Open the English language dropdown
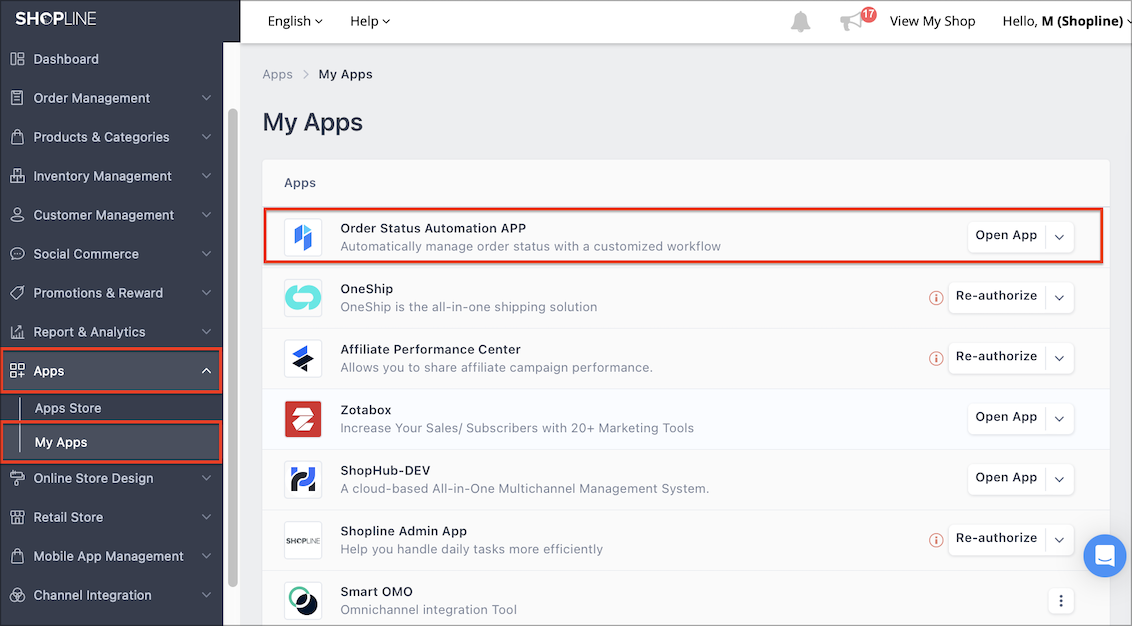The height and width of the screenshot is (626, 1132). click(295, 22)
